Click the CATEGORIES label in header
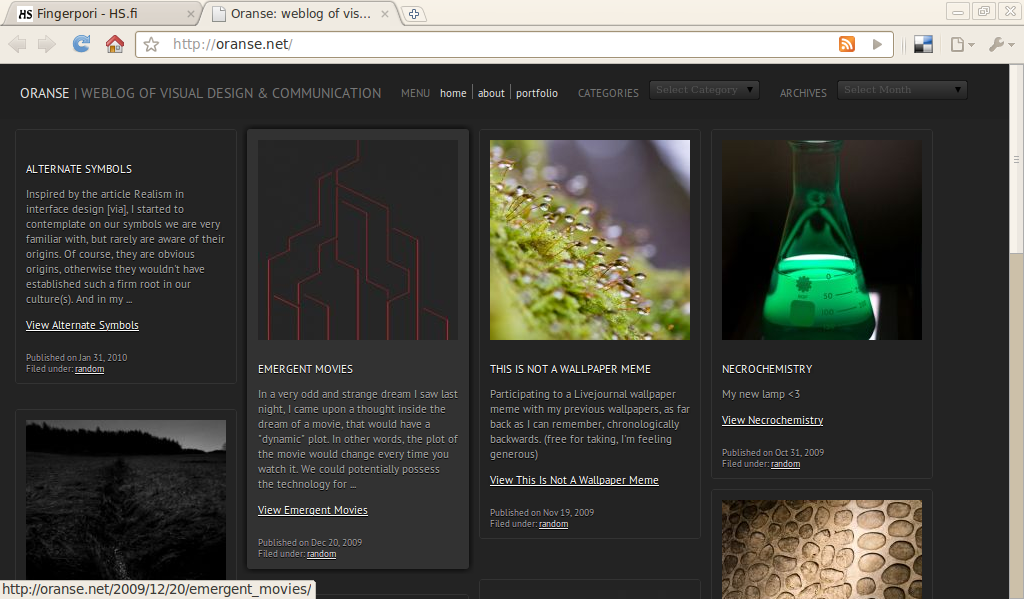Viewport: 1024px width, 599px height. click(608, 93)
